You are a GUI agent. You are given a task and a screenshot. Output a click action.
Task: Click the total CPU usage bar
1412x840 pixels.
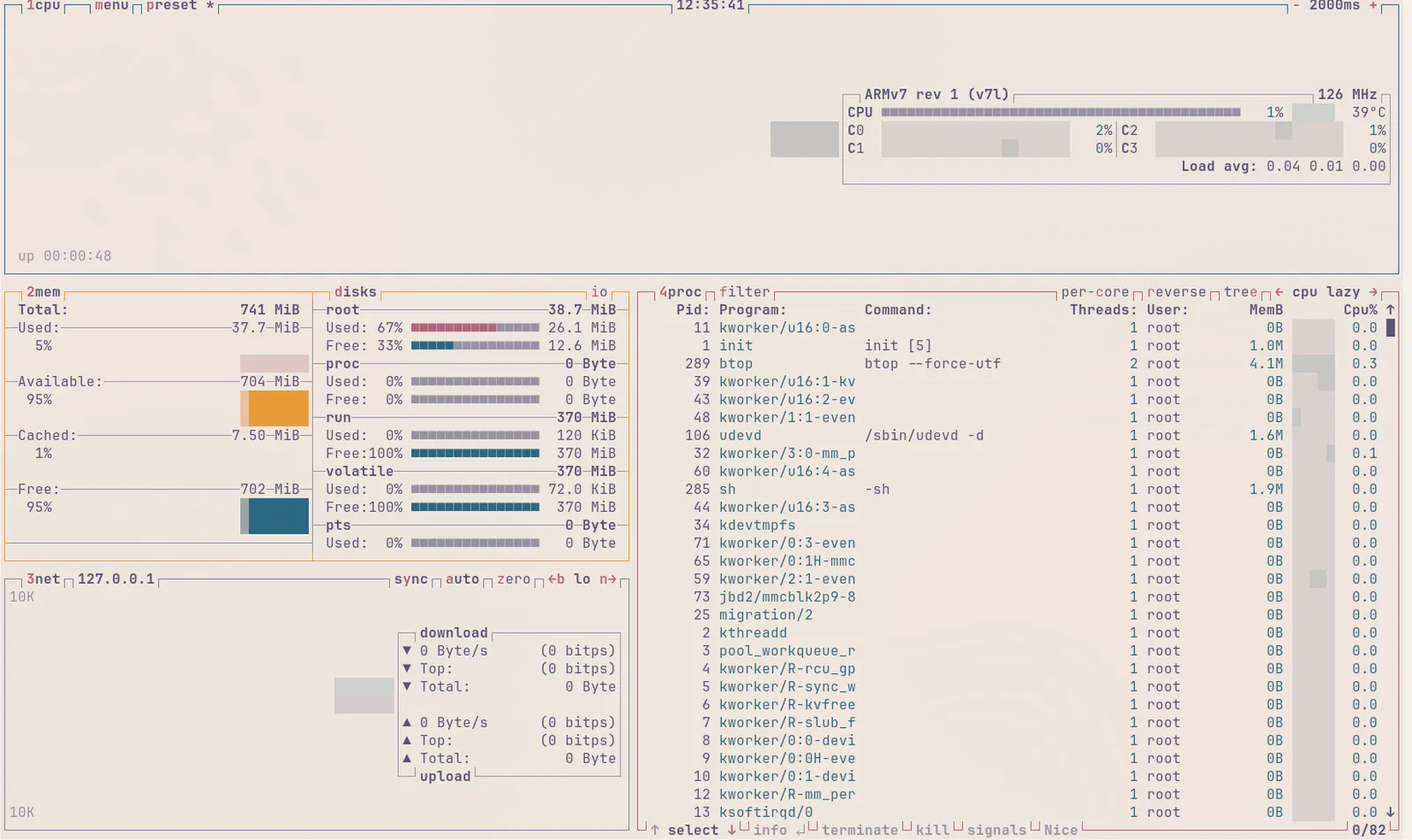1061,112
